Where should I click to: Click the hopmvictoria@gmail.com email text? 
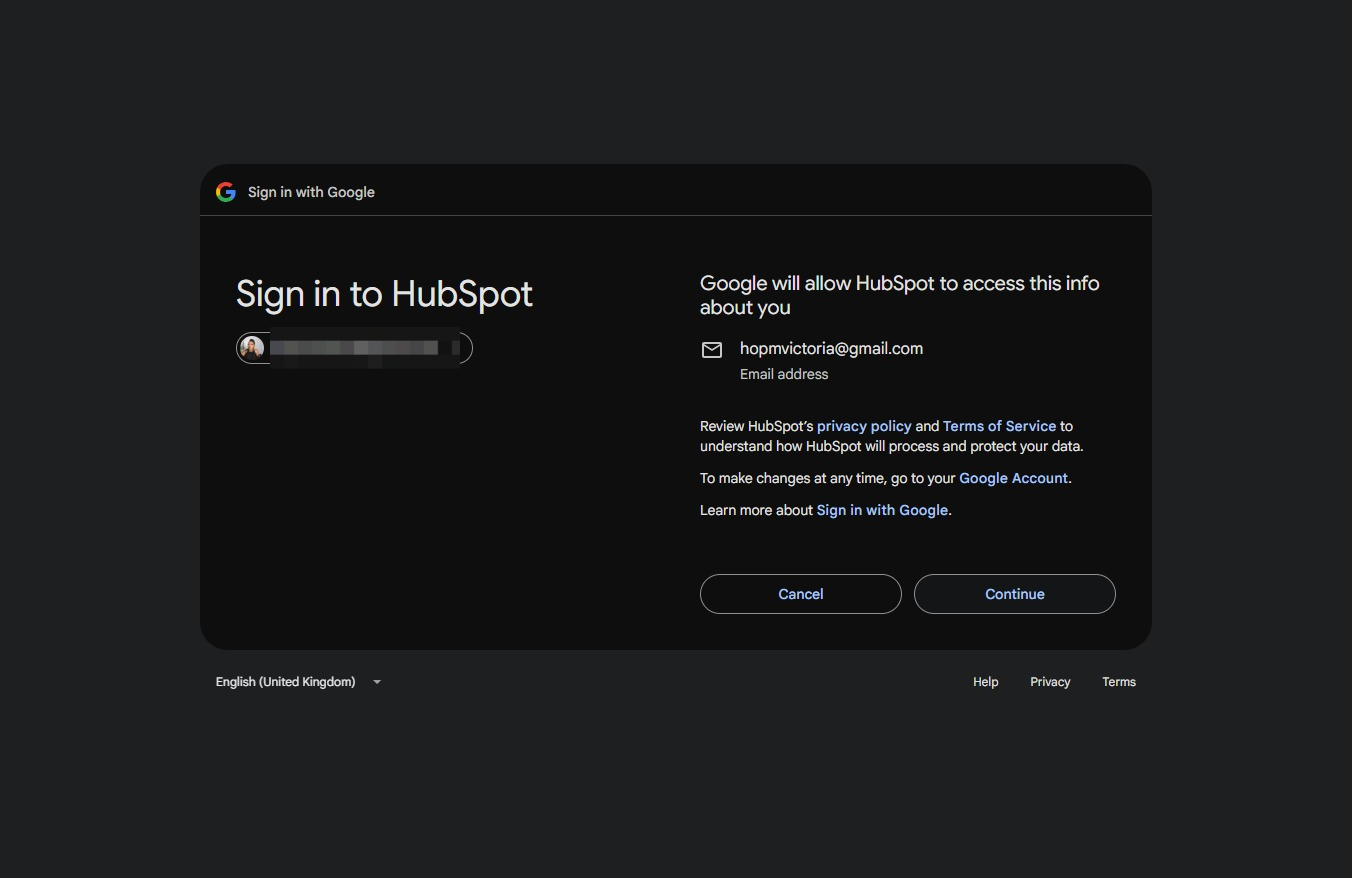(831, 348)
